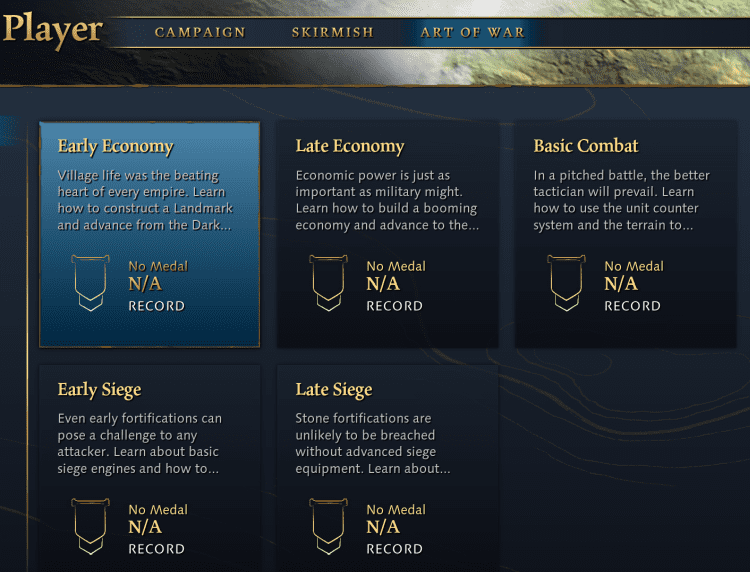750x572 pixels.
Task: Open the Late Economy challenge title
Action: point(350,146)
